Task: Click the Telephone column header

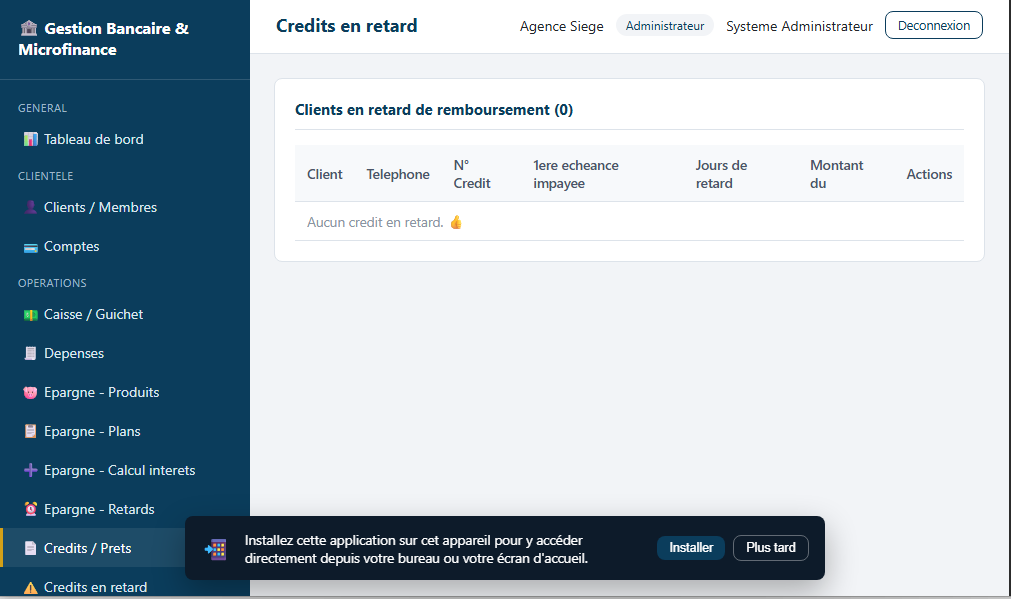Action: tap(398, 174)
